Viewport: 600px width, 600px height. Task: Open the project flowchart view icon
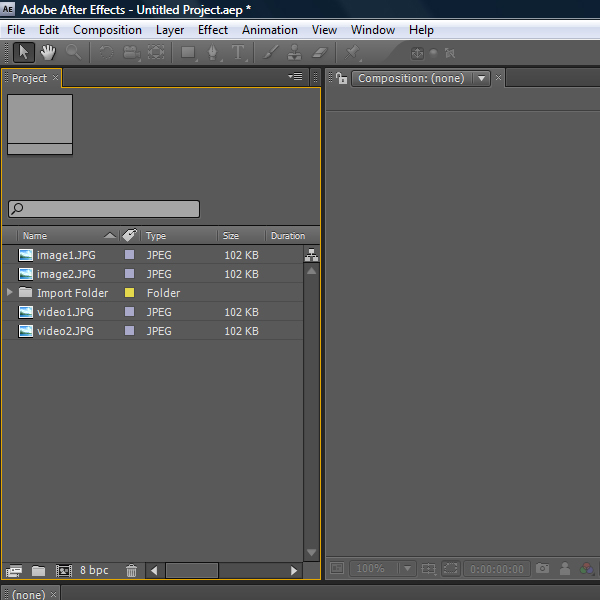click(311, 255)
